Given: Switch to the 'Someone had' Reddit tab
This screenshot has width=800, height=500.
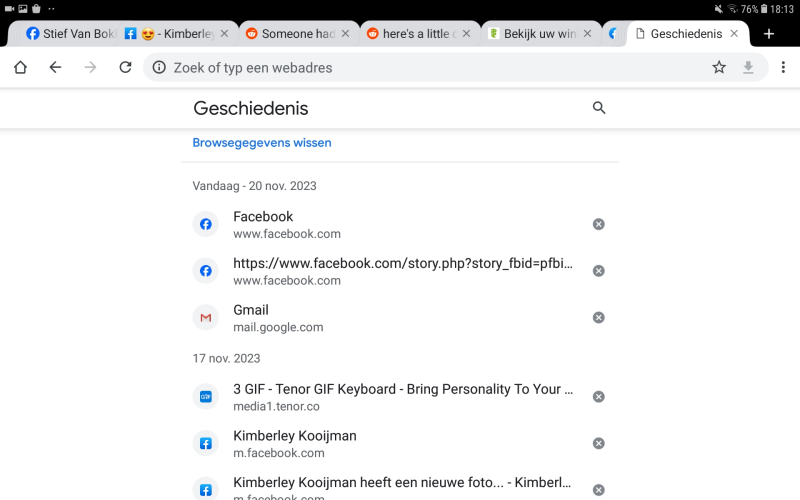Looking at the screenshot, I should (297, 34).
